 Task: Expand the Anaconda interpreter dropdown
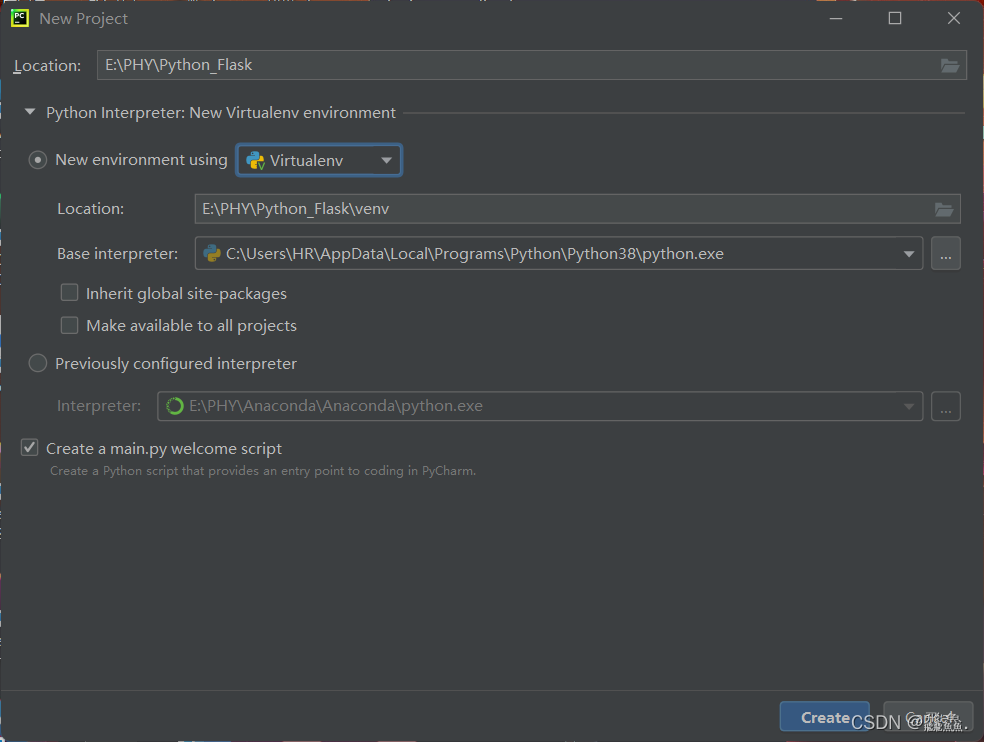tap(909, 406)
